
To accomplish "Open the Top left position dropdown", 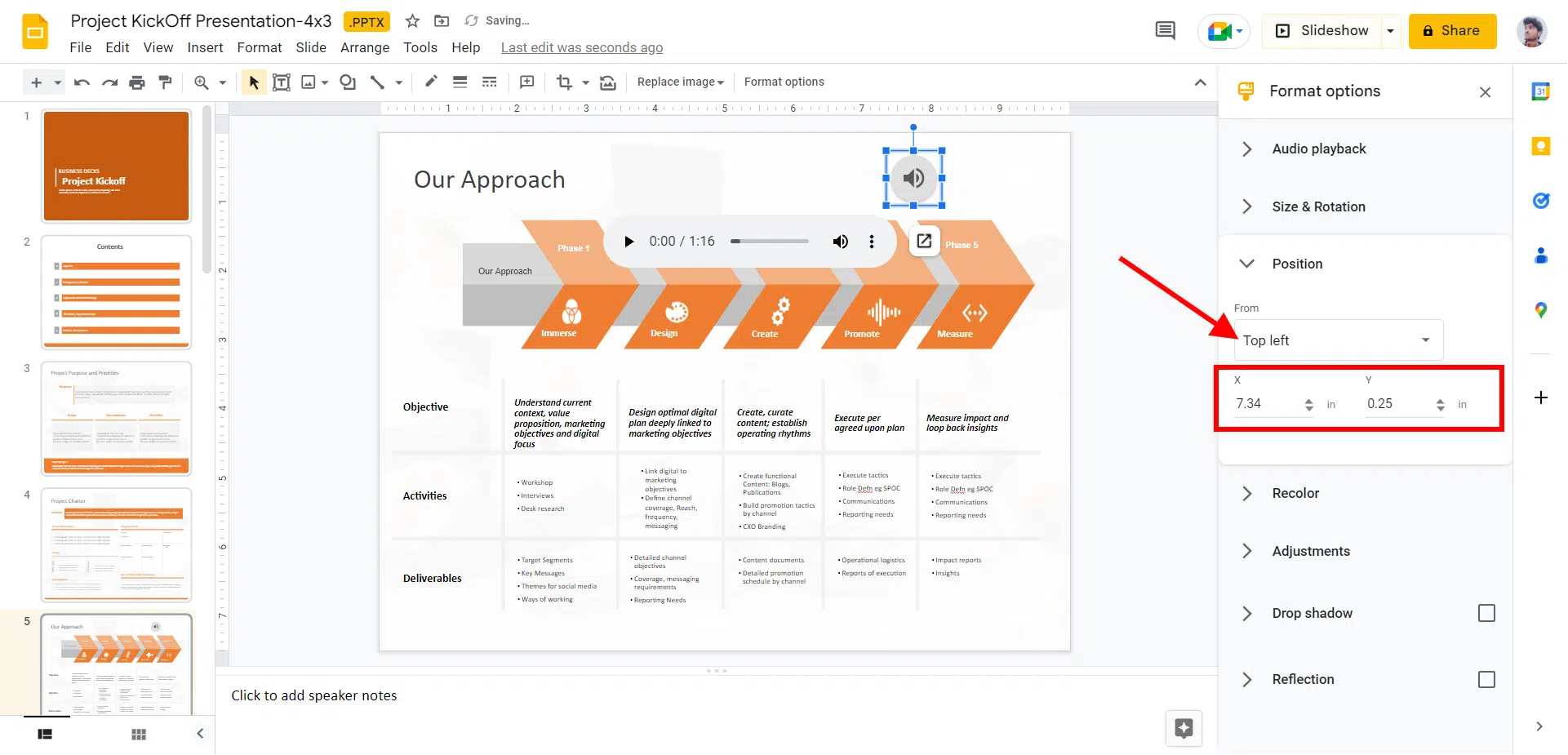I will 1338,340.
